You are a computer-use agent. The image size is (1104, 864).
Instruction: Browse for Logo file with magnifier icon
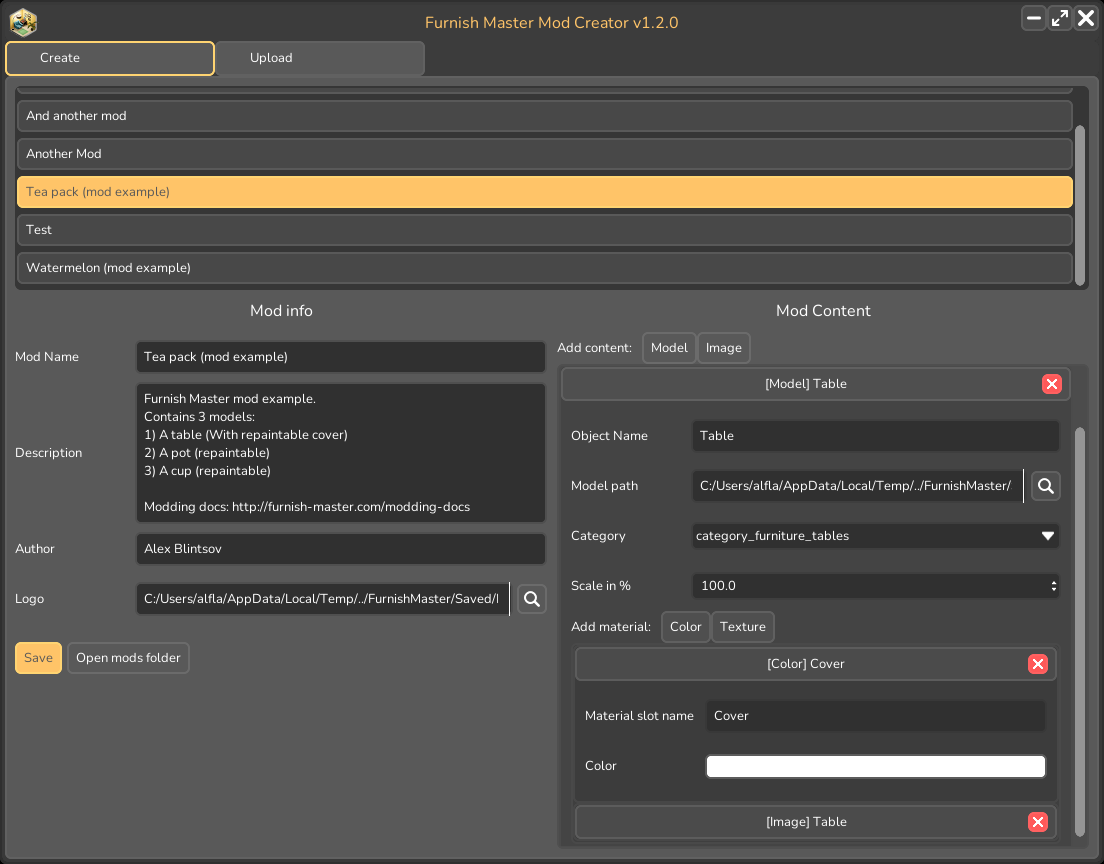[532, 599]
